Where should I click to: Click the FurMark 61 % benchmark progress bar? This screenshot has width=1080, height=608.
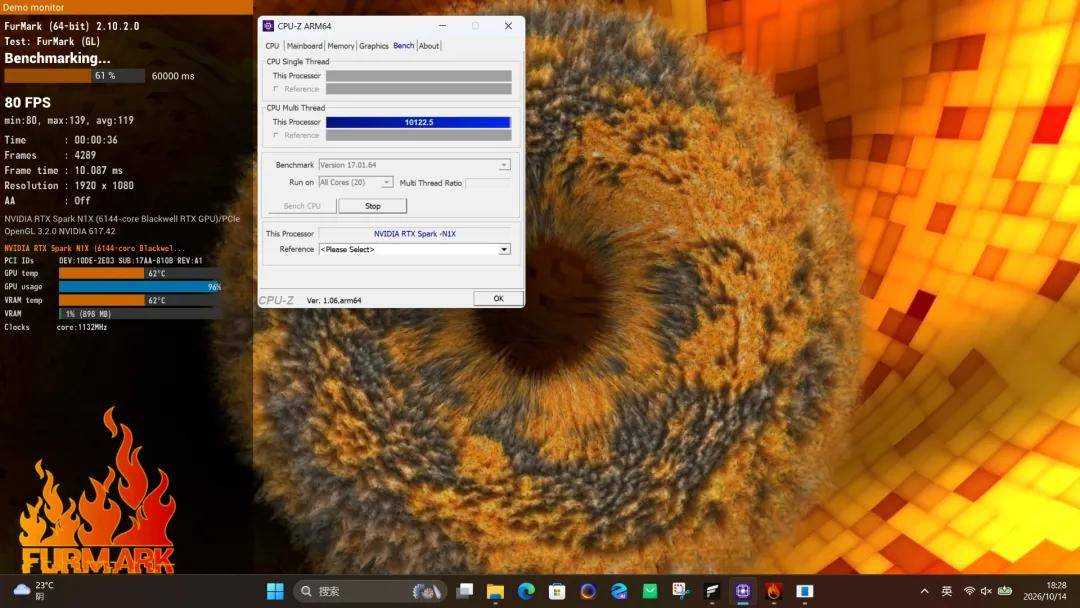(74, 76)
